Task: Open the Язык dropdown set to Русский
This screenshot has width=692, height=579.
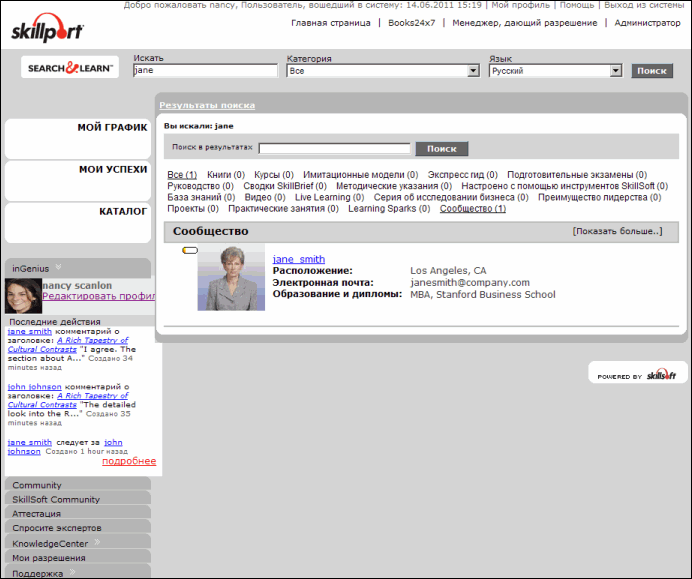Action: (556, 71)
